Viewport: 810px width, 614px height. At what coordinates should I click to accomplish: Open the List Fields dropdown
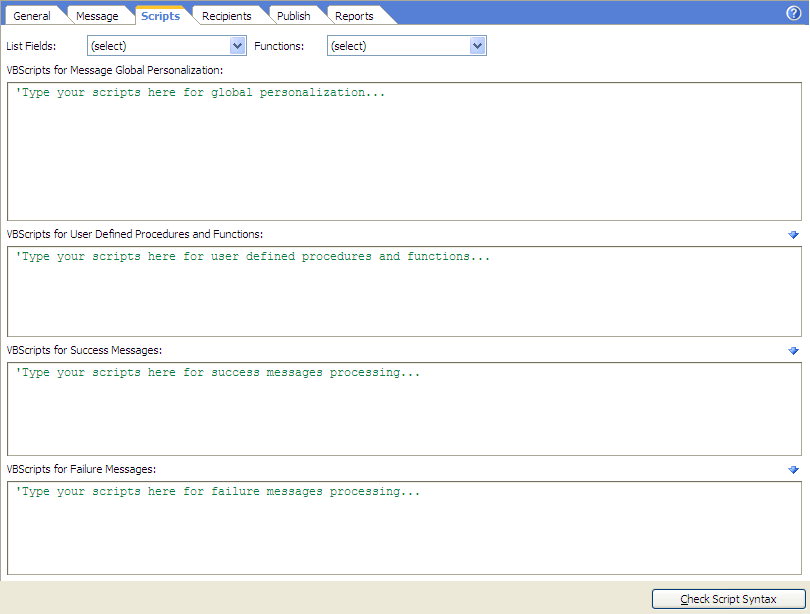pyautogui.click(x=167, y=46)
